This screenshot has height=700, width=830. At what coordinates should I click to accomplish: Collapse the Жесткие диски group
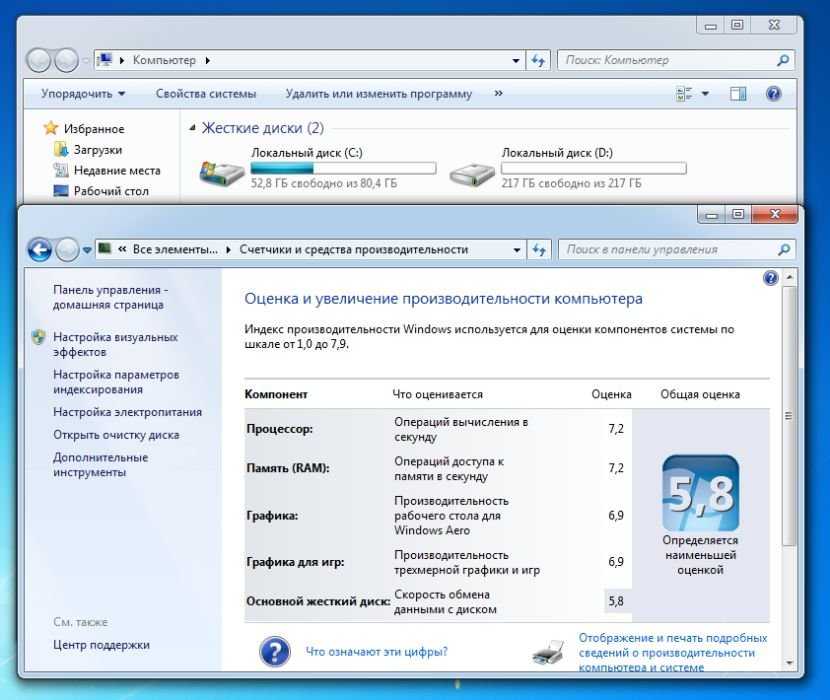point(192,128)
